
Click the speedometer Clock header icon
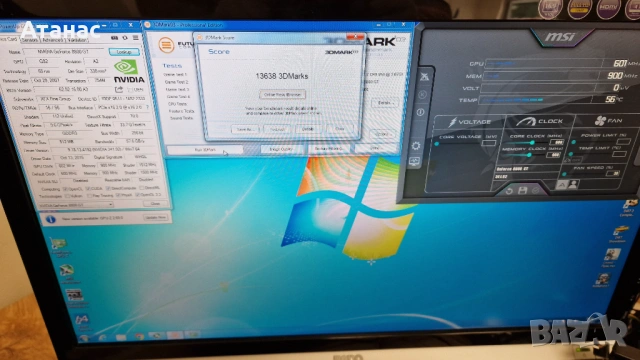pyautogui.click(x=526, y=121)
